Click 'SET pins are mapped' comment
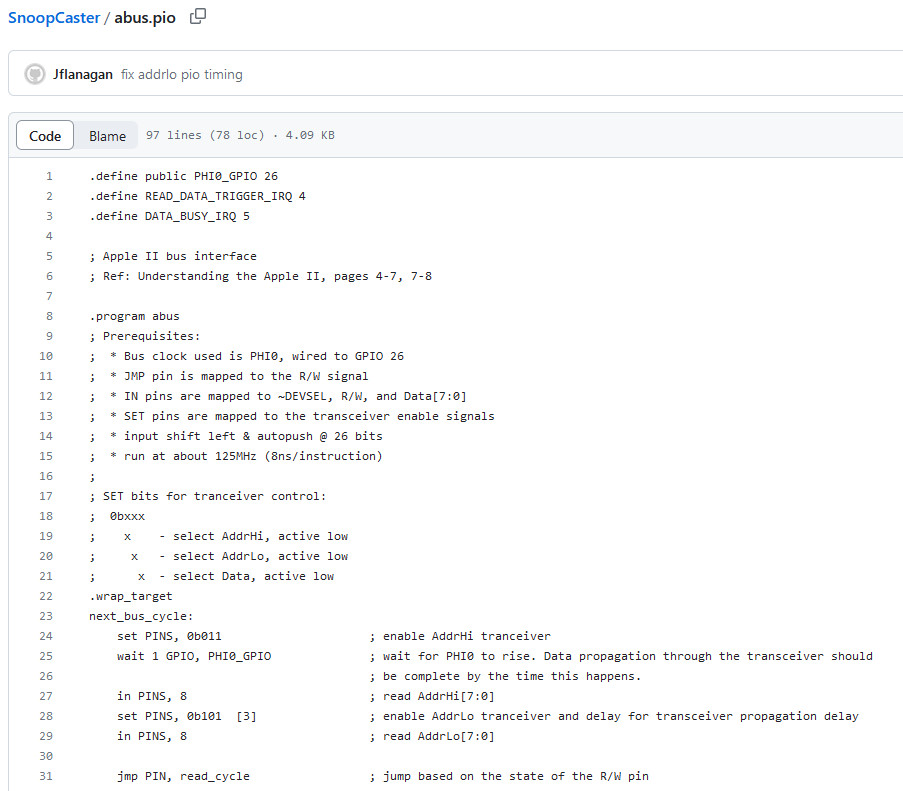The width and height of the screenshot is (903, 791). tap(292, 416)
